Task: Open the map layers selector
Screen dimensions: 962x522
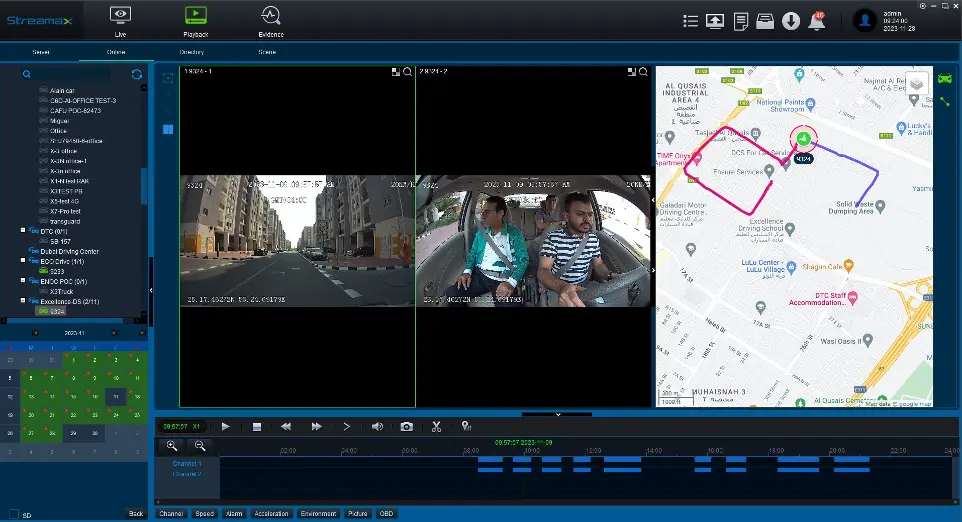Action: coord(916,84)
